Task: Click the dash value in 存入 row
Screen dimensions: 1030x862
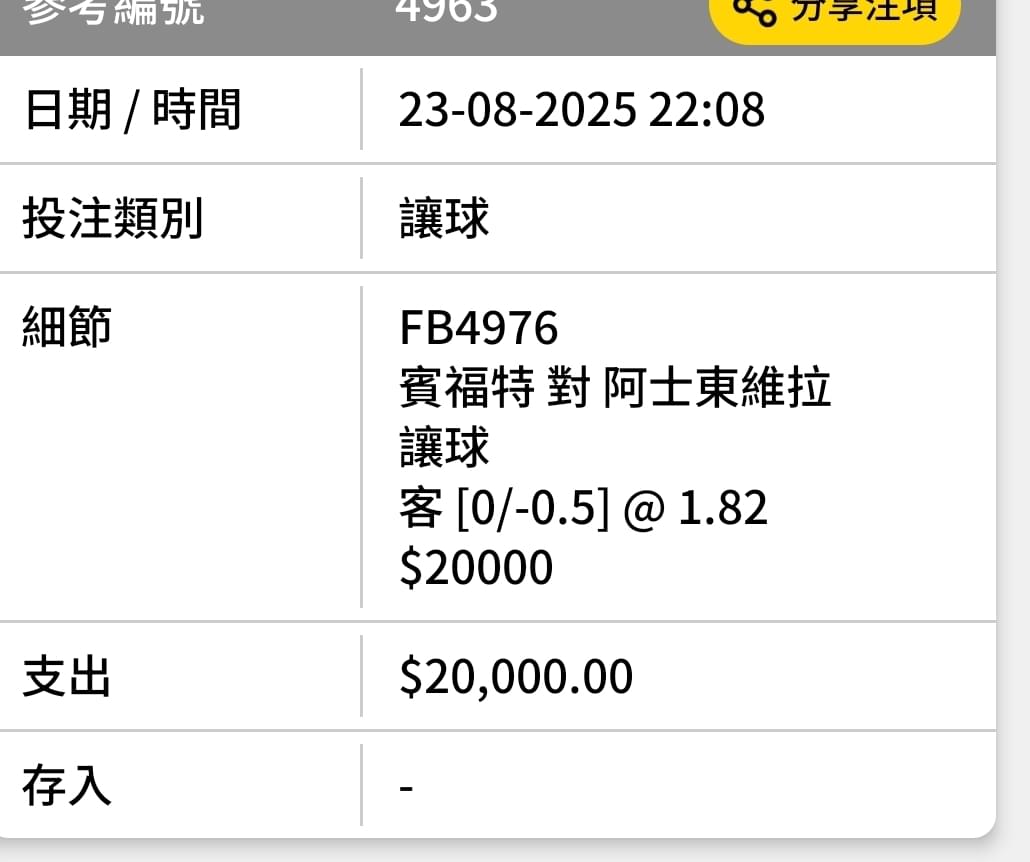Action: [406, 787]
